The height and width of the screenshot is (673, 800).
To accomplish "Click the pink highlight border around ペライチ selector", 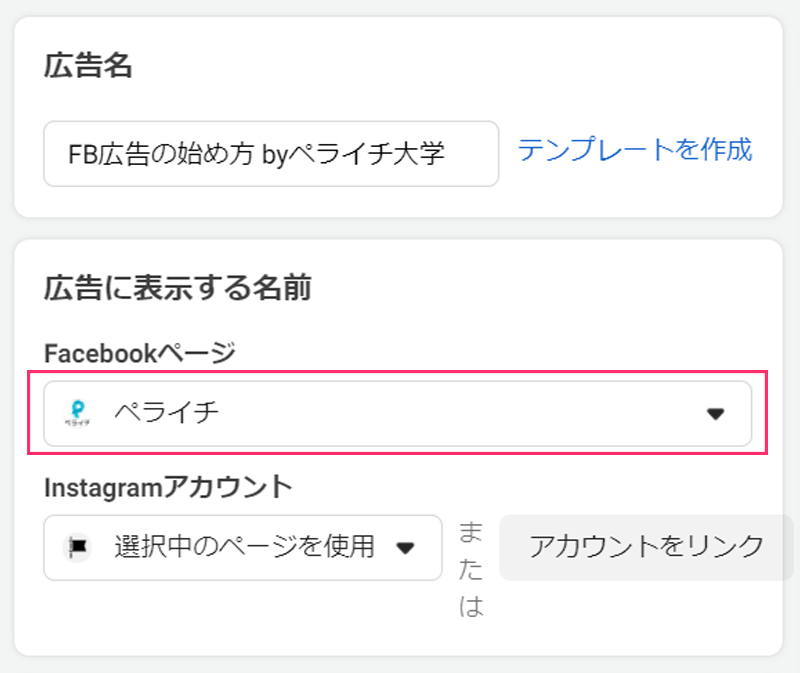I will point(767,413).
